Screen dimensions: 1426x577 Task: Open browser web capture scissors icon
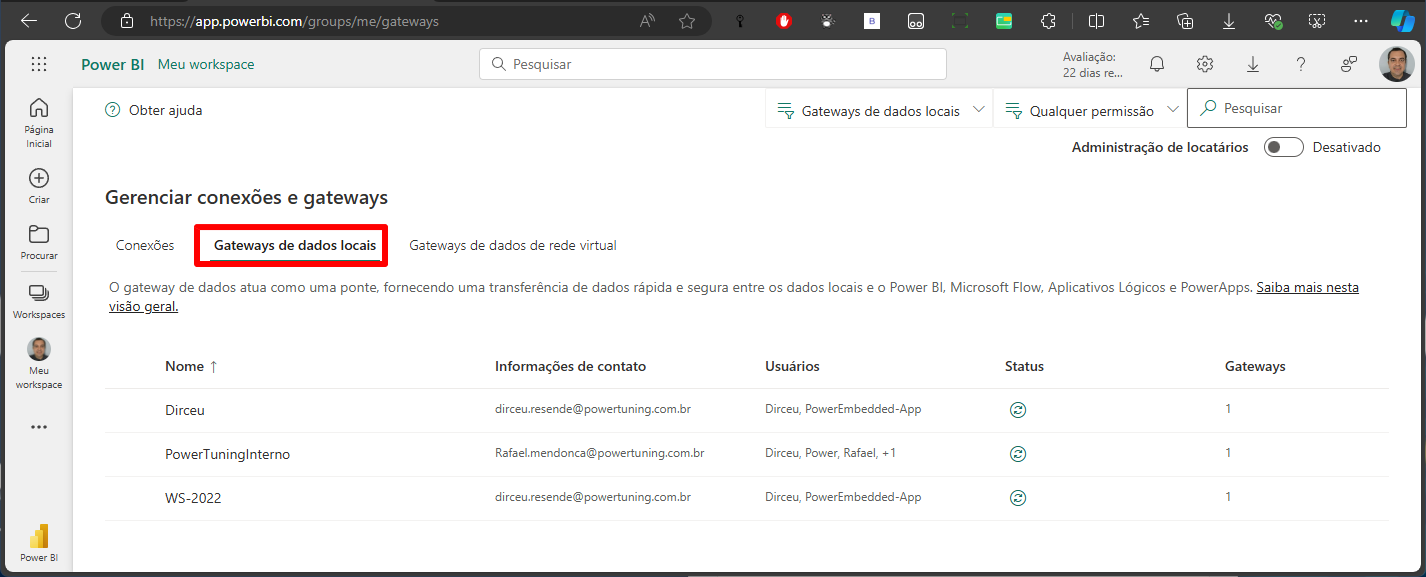1317,21
